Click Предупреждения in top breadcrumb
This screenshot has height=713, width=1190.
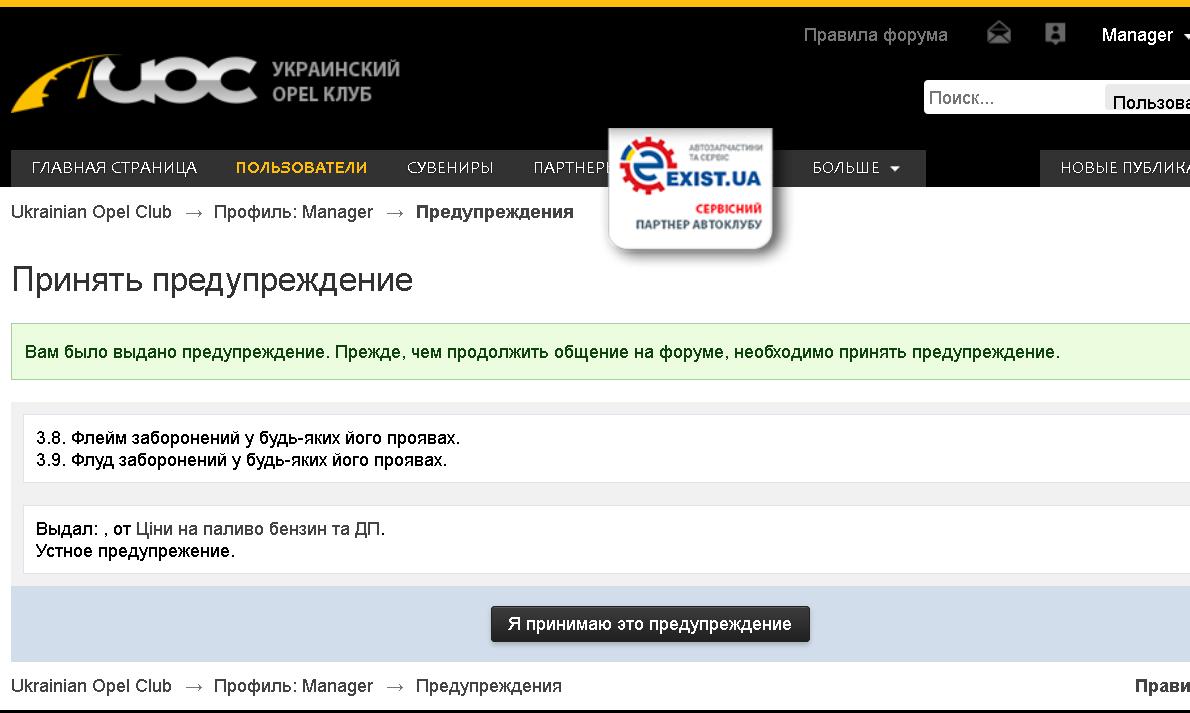click(494, 212)
